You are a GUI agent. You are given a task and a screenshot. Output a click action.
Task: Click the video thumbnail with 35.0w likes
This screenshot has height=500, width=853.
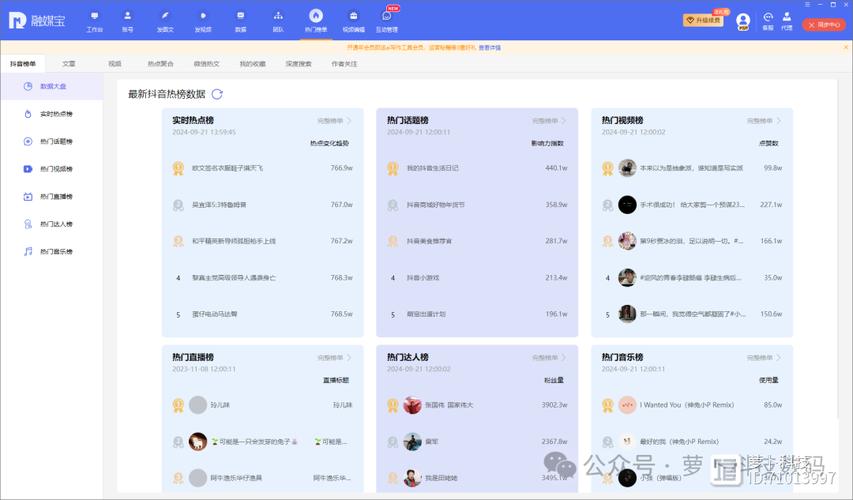point(627,277)
